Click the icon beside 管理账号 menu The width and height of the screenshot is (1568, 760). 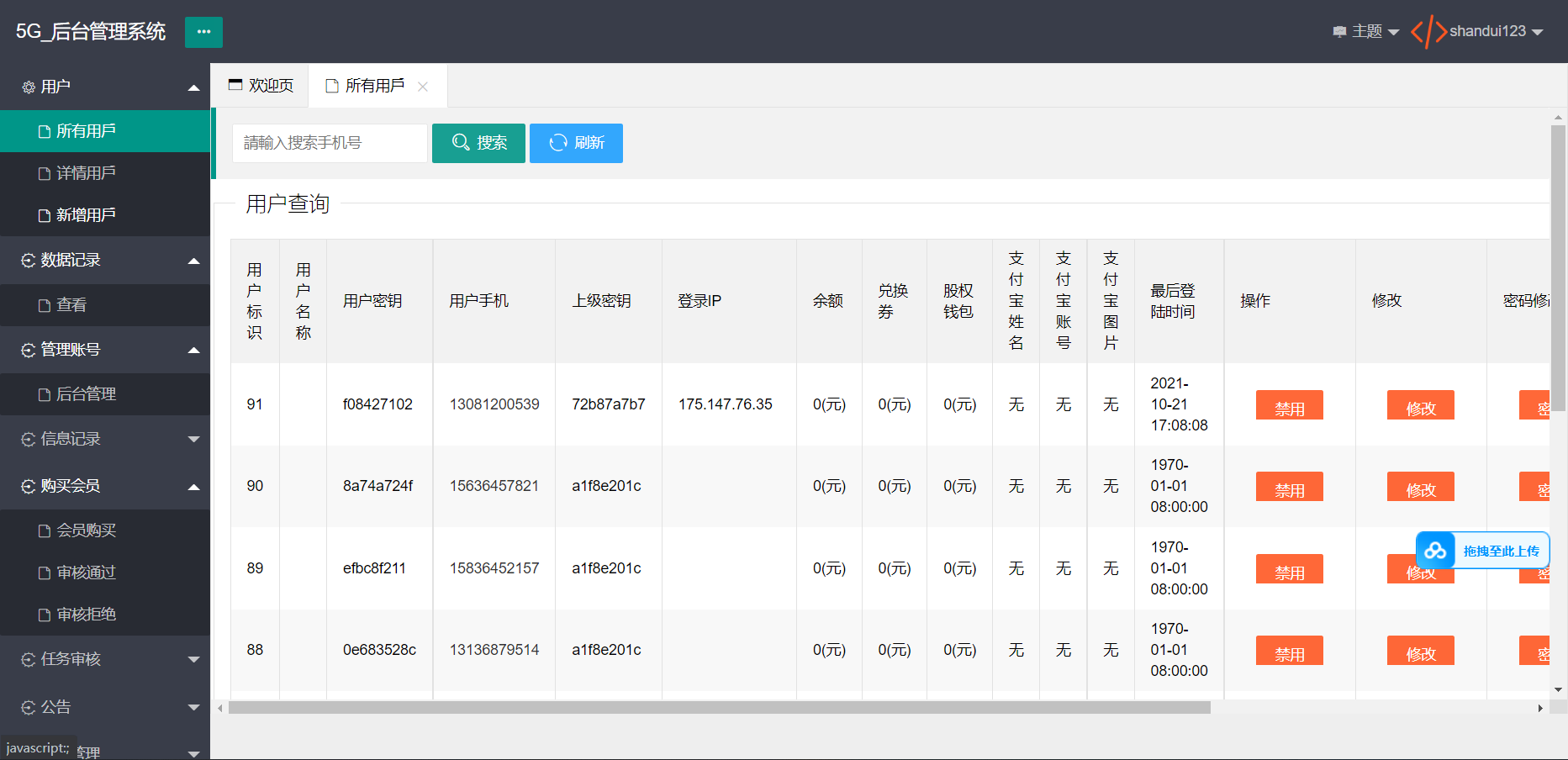[x=29, y=350]
